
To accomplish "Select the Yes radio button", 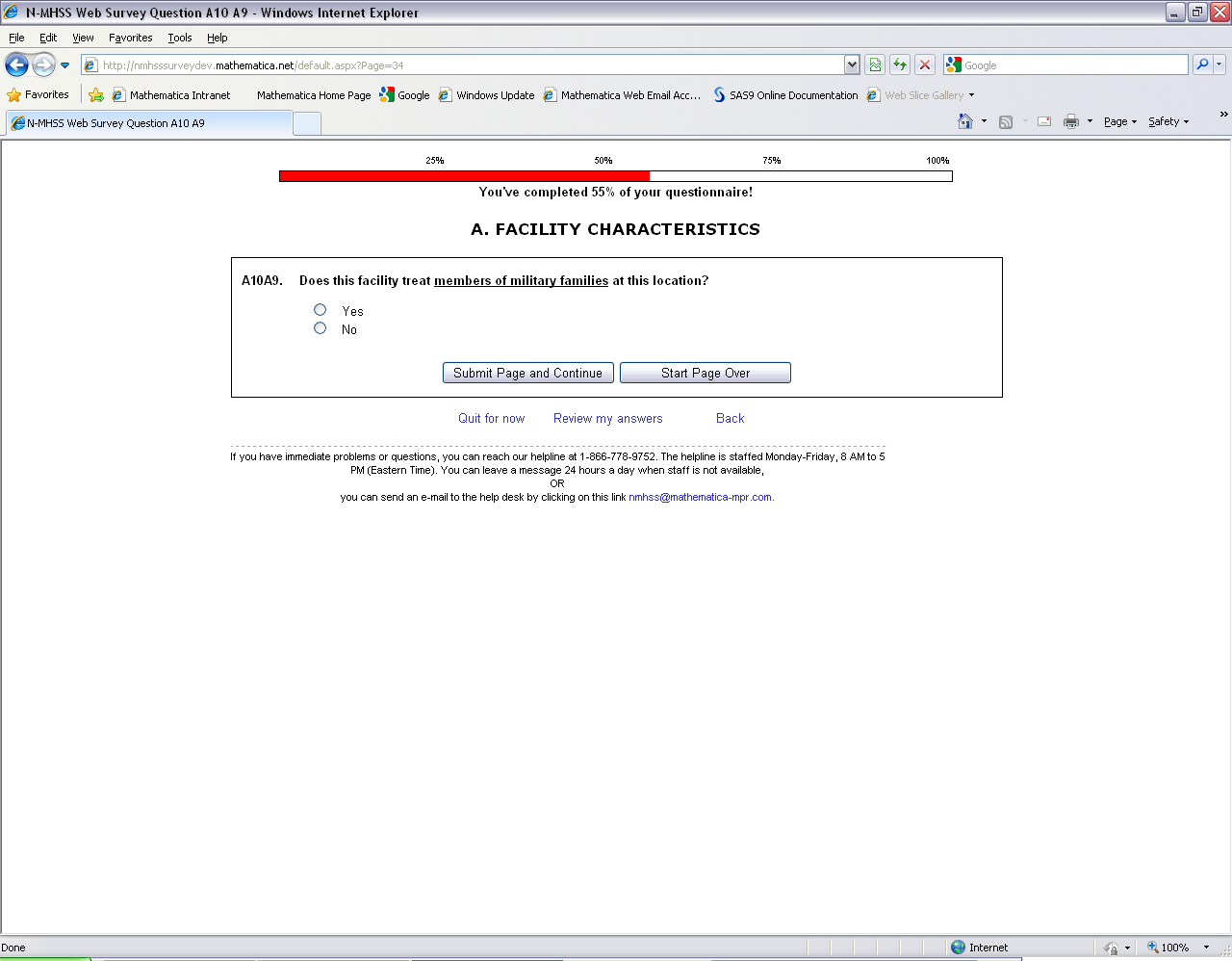I will tap(320, 310).
